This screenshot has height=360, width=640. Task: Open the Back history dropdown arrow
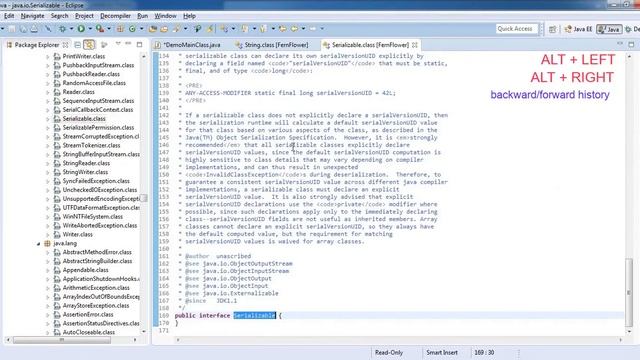[x=303, y=29]
